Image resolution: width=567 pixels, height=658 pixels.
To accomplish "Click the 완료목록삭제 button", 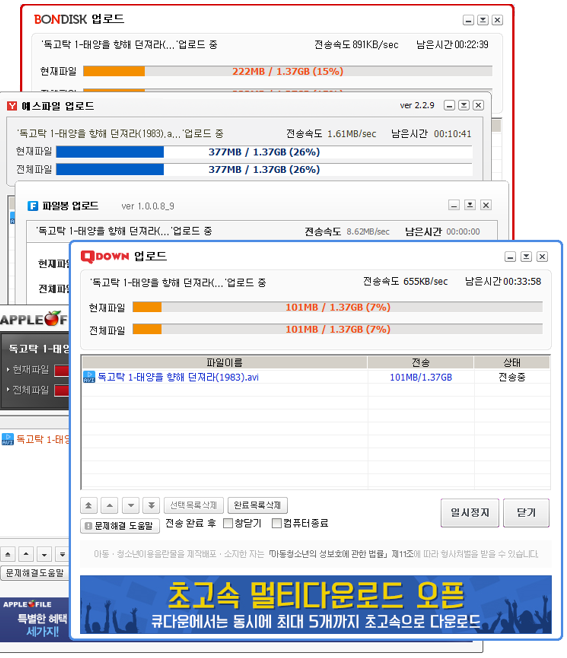I will coord(257,505).
